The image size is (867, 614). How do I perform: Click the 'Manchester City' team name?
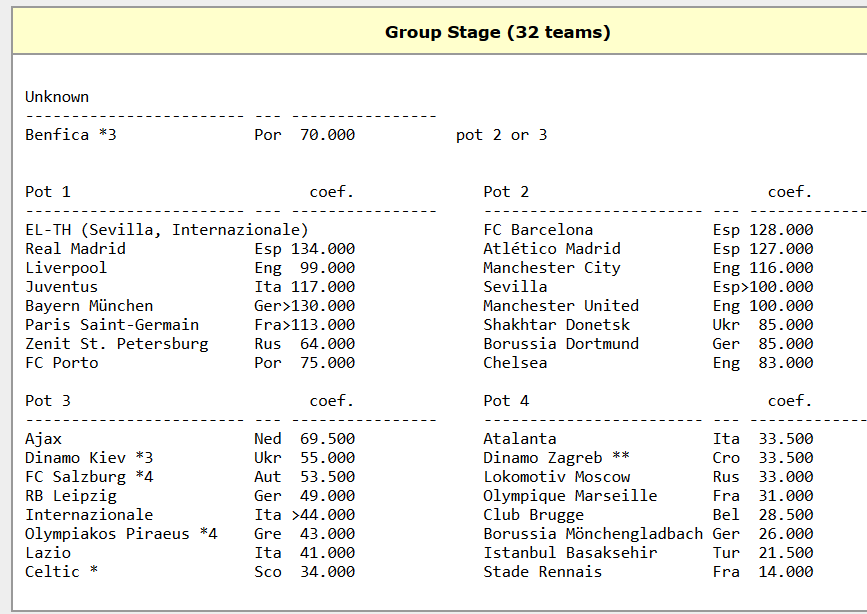pos(552,268)
